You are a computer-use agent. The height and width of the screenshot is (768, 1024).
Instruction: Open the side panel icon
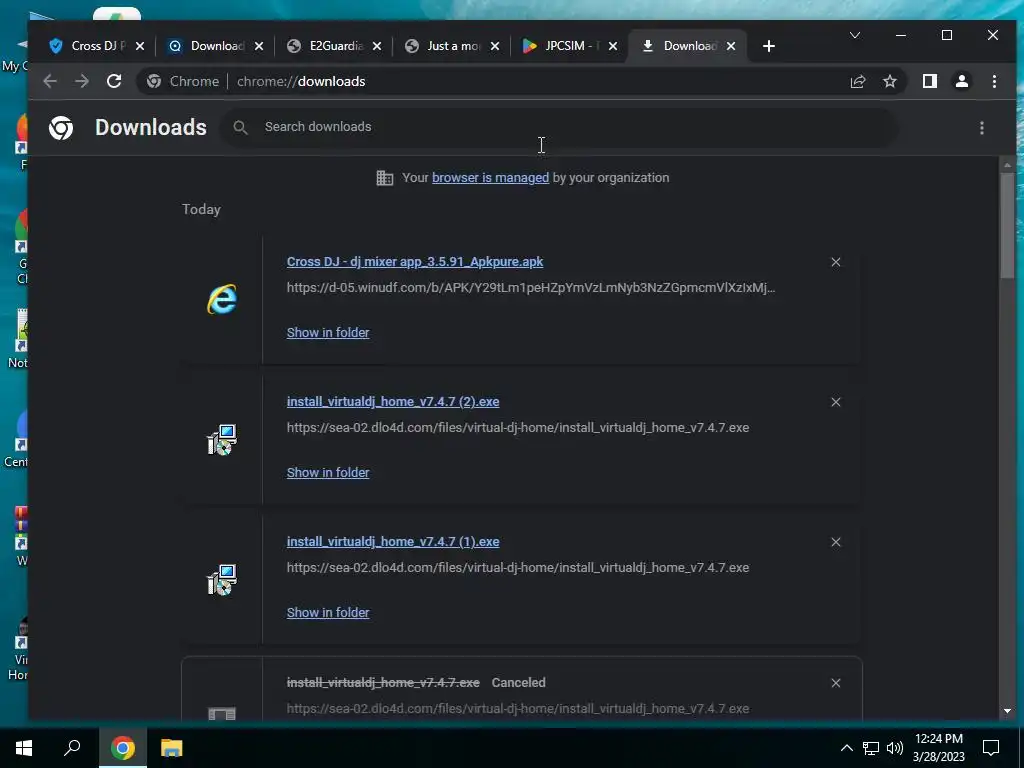click(930, 81)
